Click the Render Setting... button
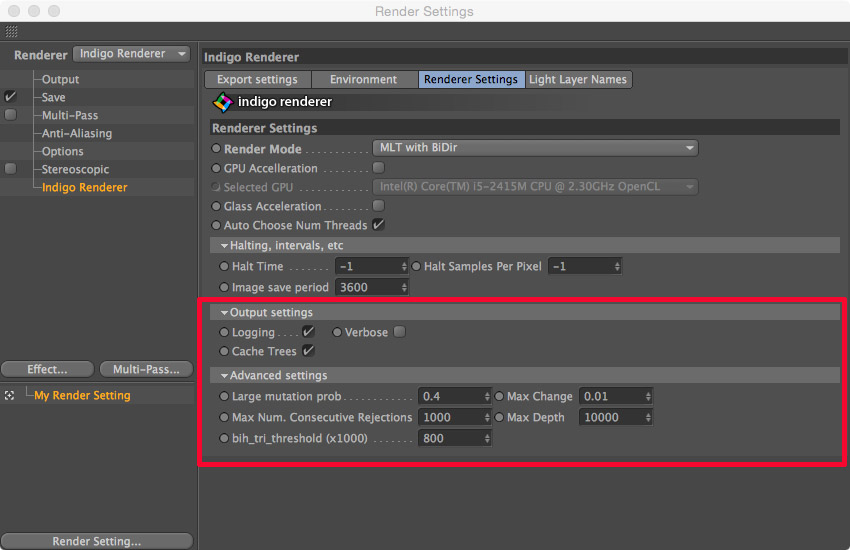Image resolution: width=850 pixels, height=550 pixels. coord(96,541)
